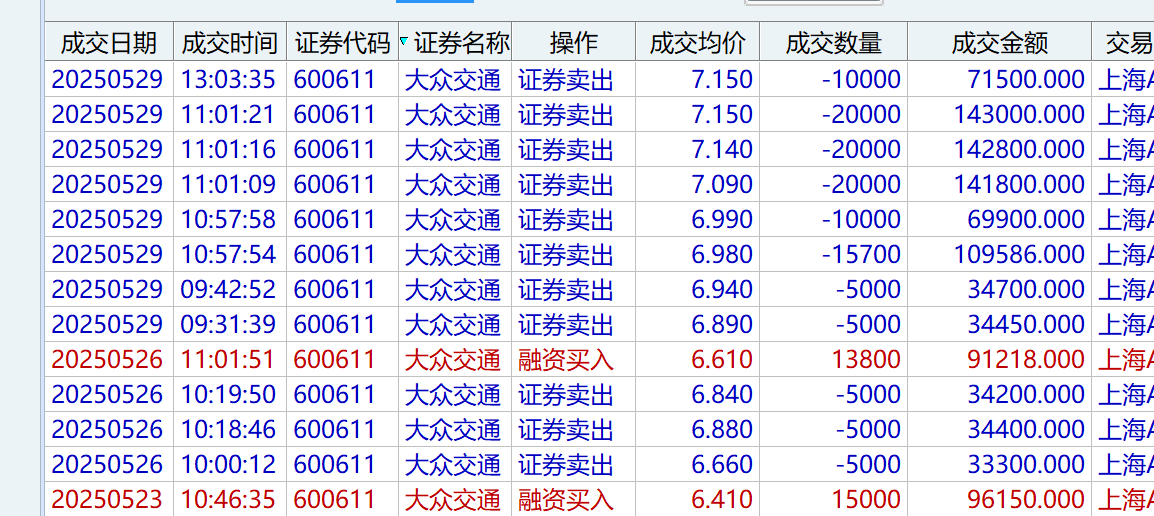Click amount 143000.000
The height and width of the screenshot is (516, 1154).
coord(1019,114)
